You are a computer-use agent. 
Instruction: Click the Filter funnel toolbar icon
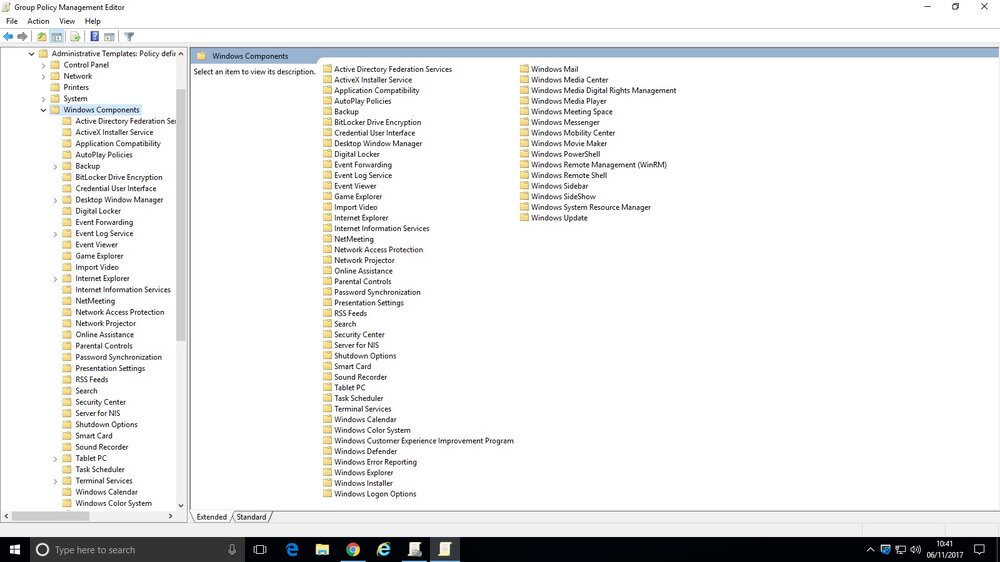[129, 37]
